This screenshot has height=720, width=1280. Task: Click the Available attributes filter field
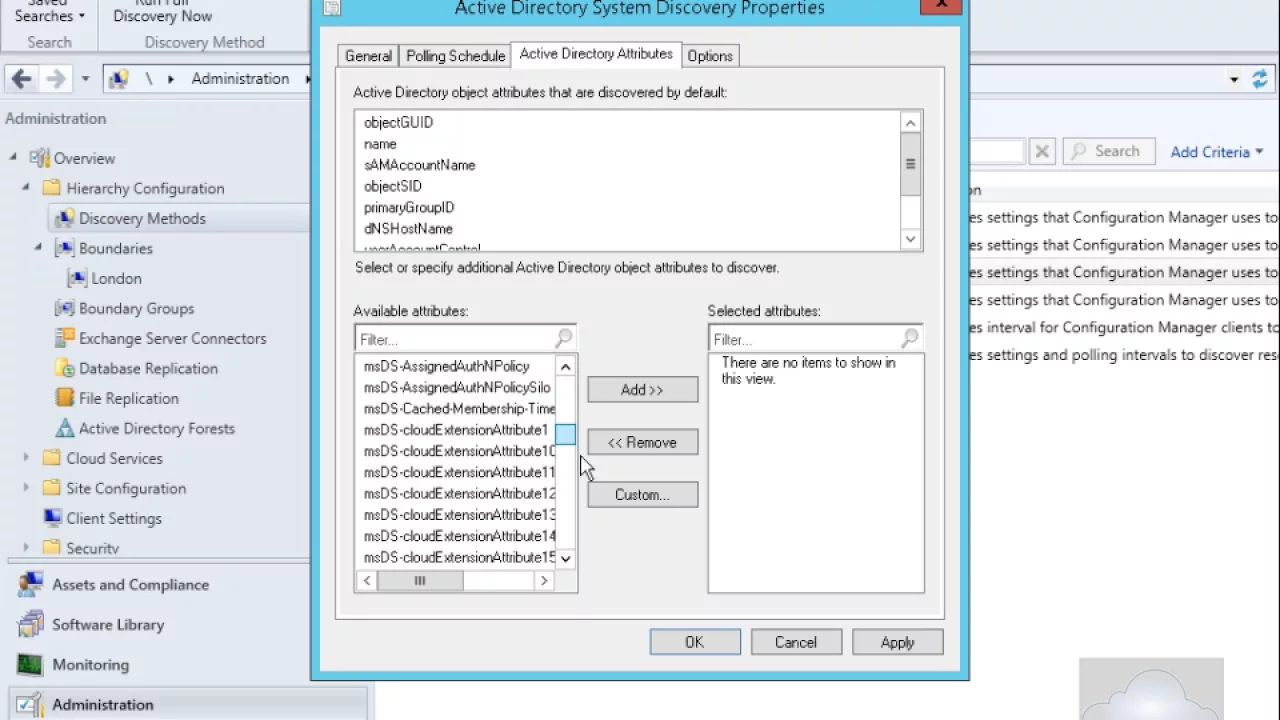tap(466, 339)
